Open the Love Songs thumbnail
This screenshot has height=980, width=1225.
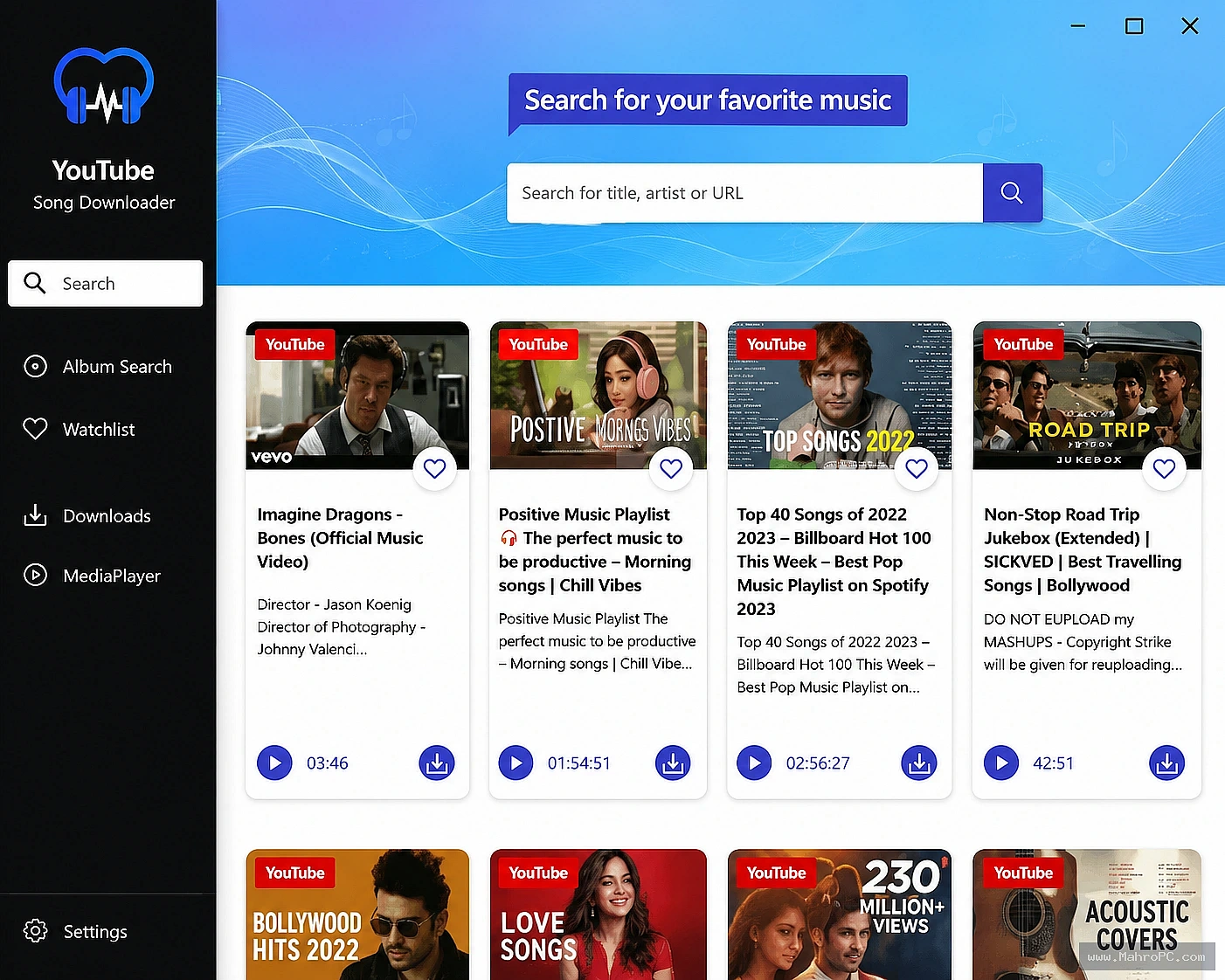599,914
